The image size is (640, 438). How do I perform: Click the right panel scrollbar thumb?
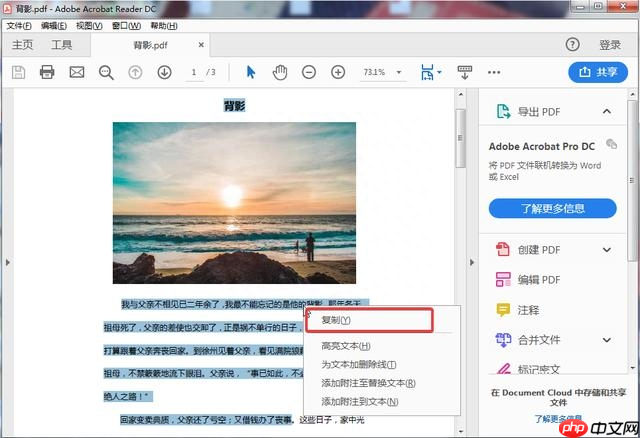pos(633,181)
